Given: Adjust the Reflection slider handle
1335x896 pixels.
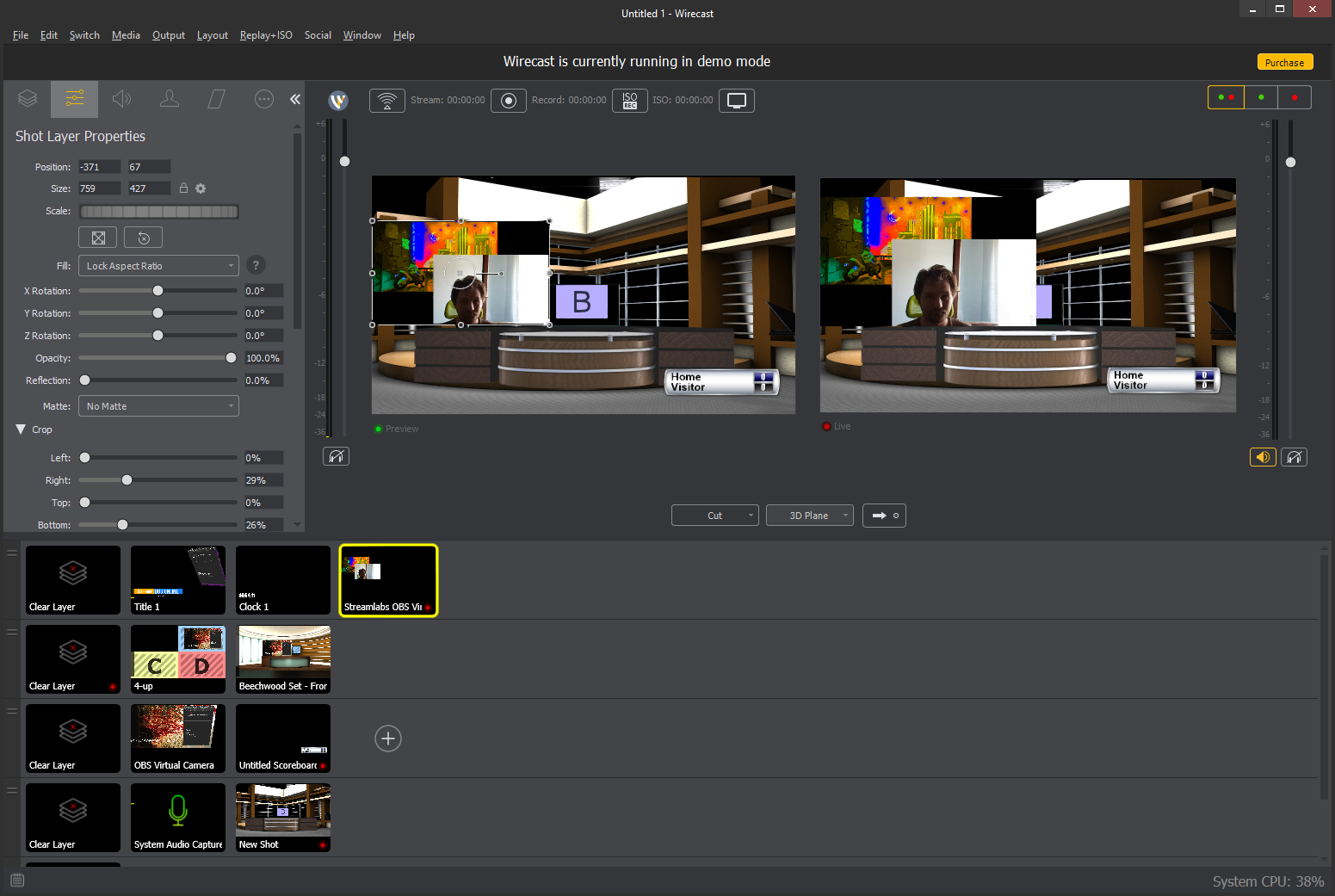Looking at the screenshot, I should tap(84, 380).
